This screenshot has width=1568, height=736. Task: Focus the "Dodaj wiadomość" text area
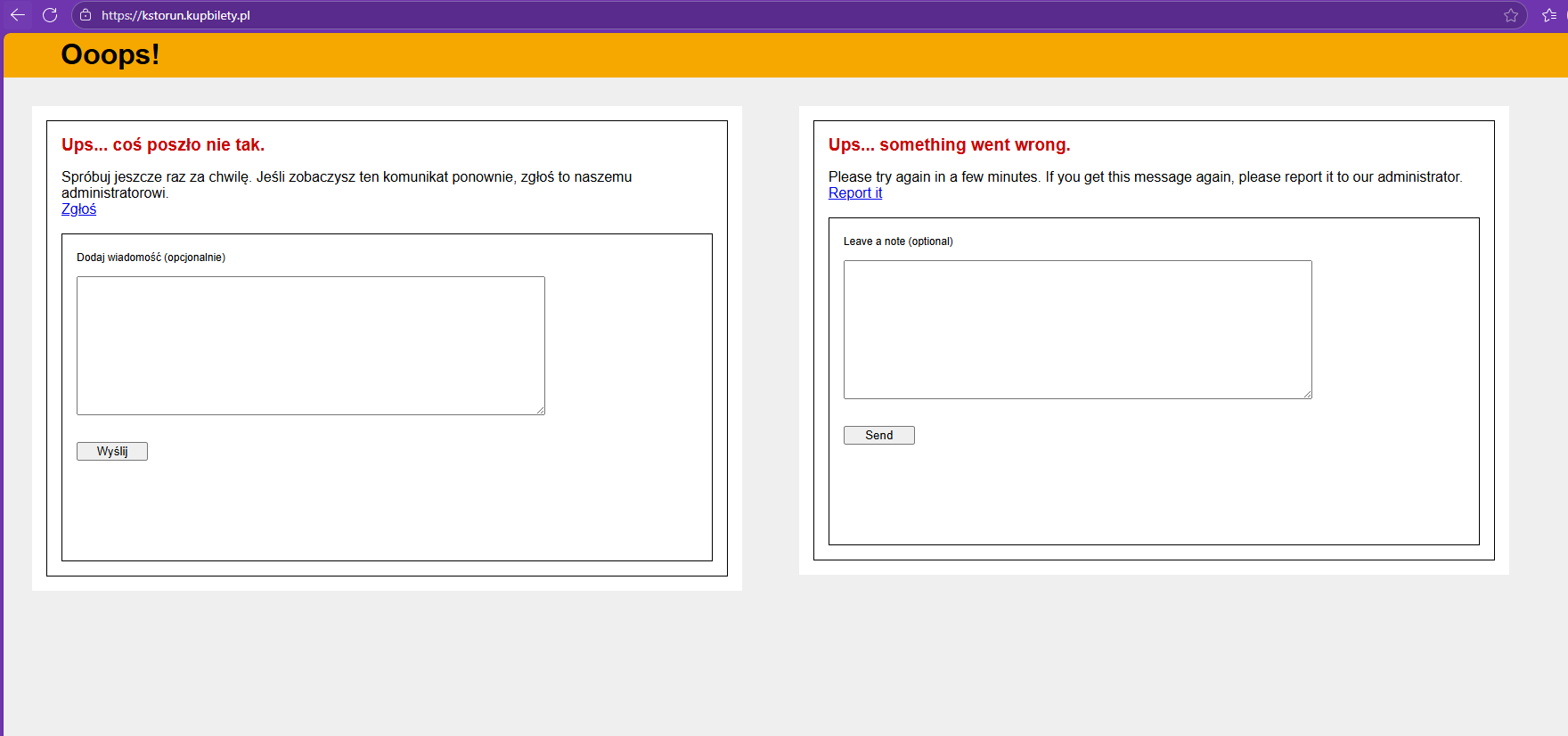click(x=310, y=345)
